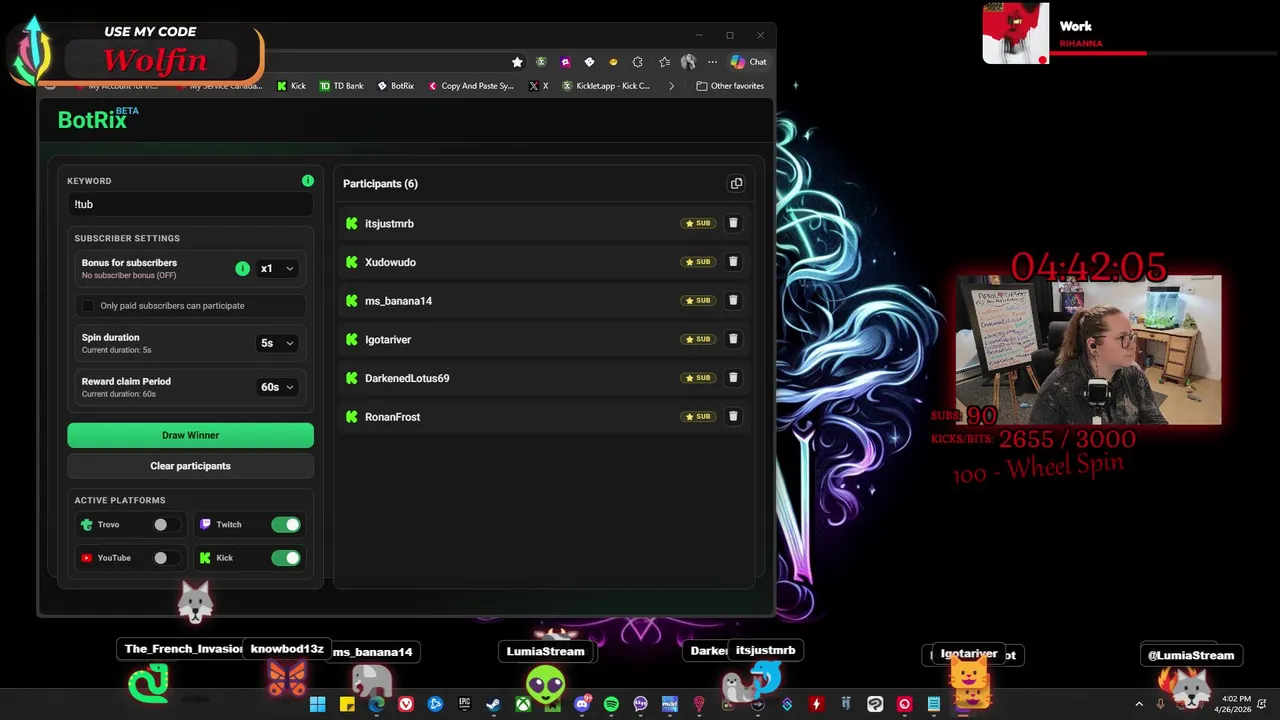The height and width of the screenshot is (720, 1280).
Task: Click the info icon next to subscriber bonus
Action: pyautogui.click(x=242, y=268)
